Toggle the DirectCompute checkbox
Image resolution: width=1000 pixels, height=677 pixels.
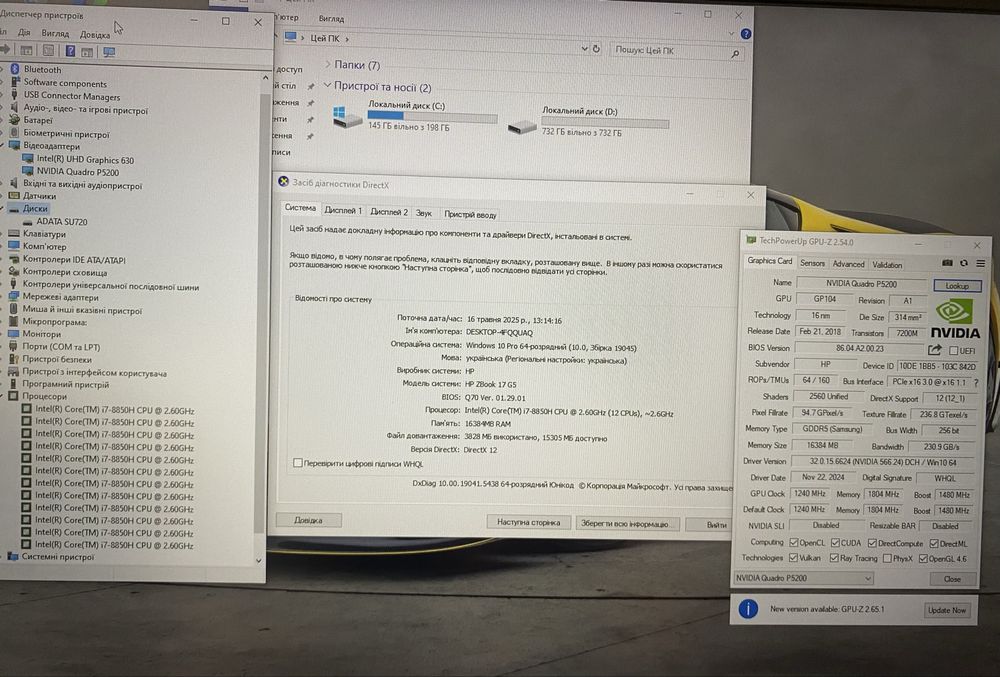pyautogui.click(x=872, y=543)
